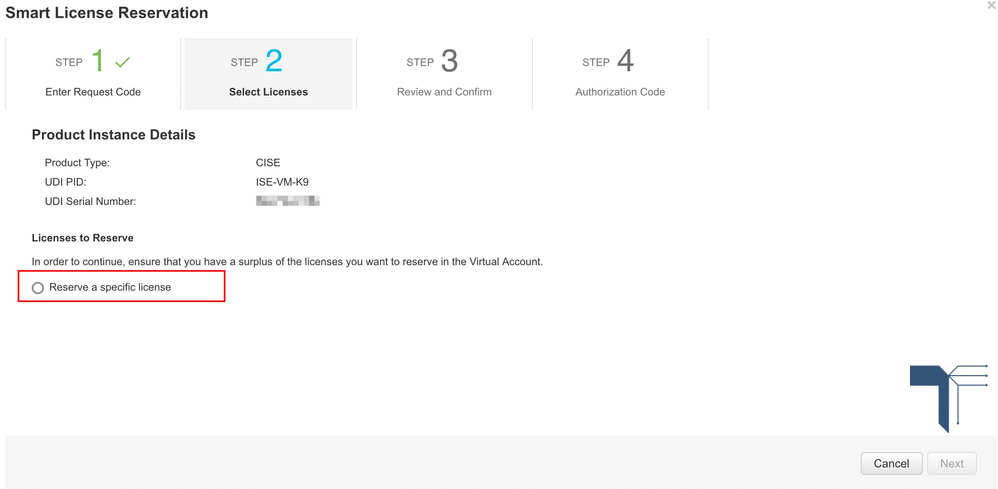This screenshot has width=998, height=489.
Task: Click the green checkmark on Step 1
Action: [123, 62]
